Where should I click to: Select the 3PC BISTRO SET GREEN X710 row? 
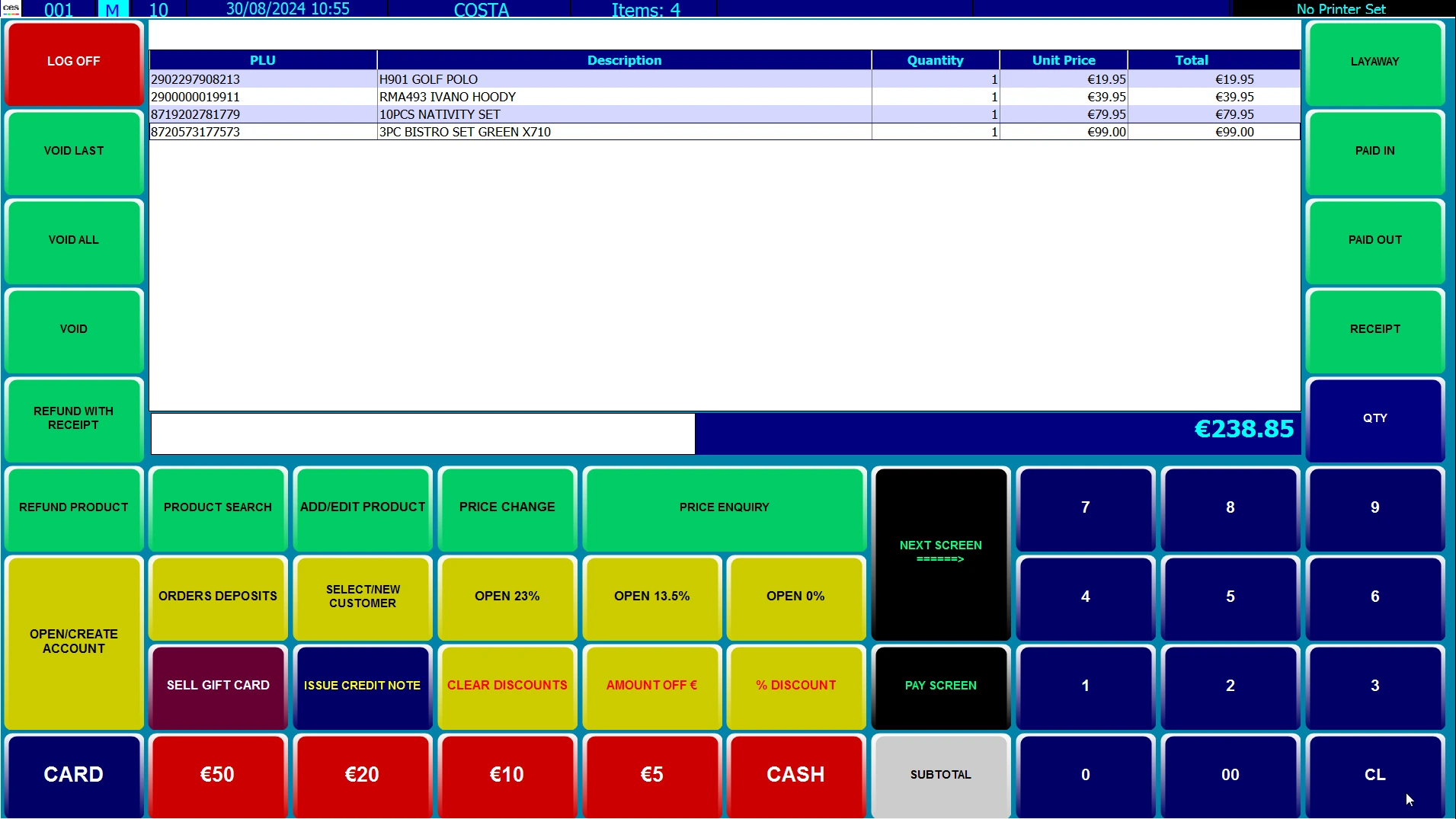465,132
